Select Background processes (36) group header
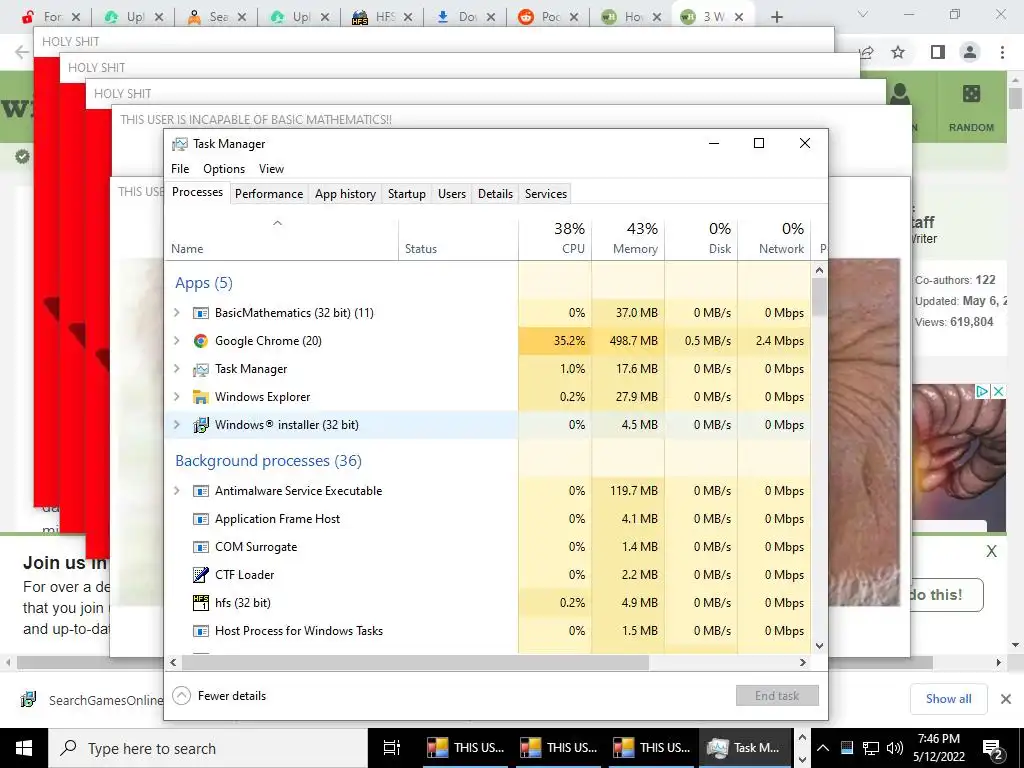This screenshot has width=1024, height=768. pyautogui.click(x=268, y=461)
